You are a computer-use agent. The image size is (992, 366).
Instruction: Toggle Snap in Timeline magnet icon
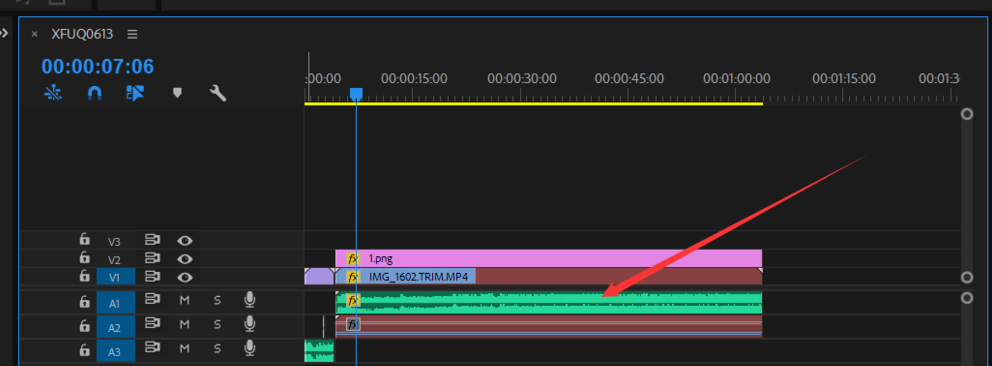[94, 94]
